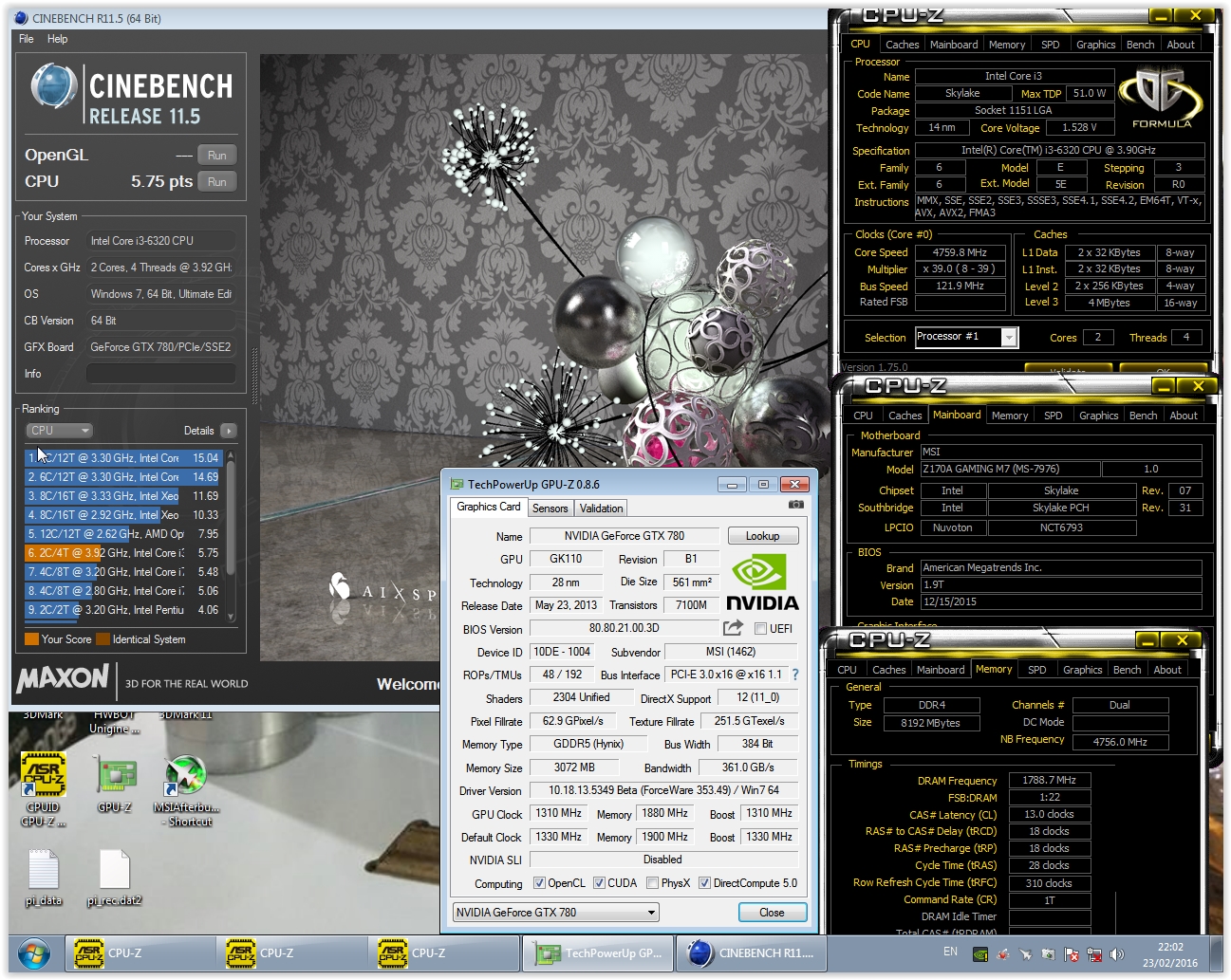
Task: Click the first CPU-Z taskbar button
Action: pos(140,953)
